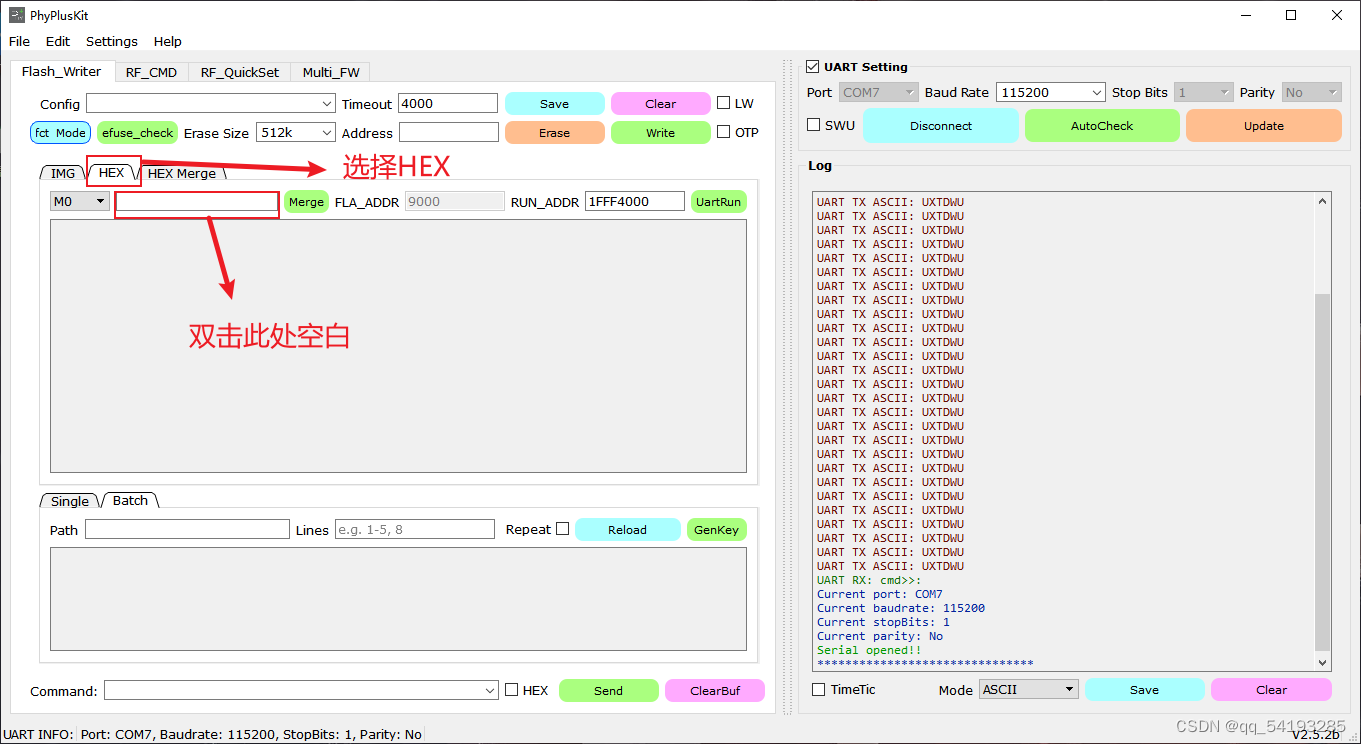1361x744 pixels.
Task: Enable the TimeTic checkbox
Action: (x=819, y=689)
